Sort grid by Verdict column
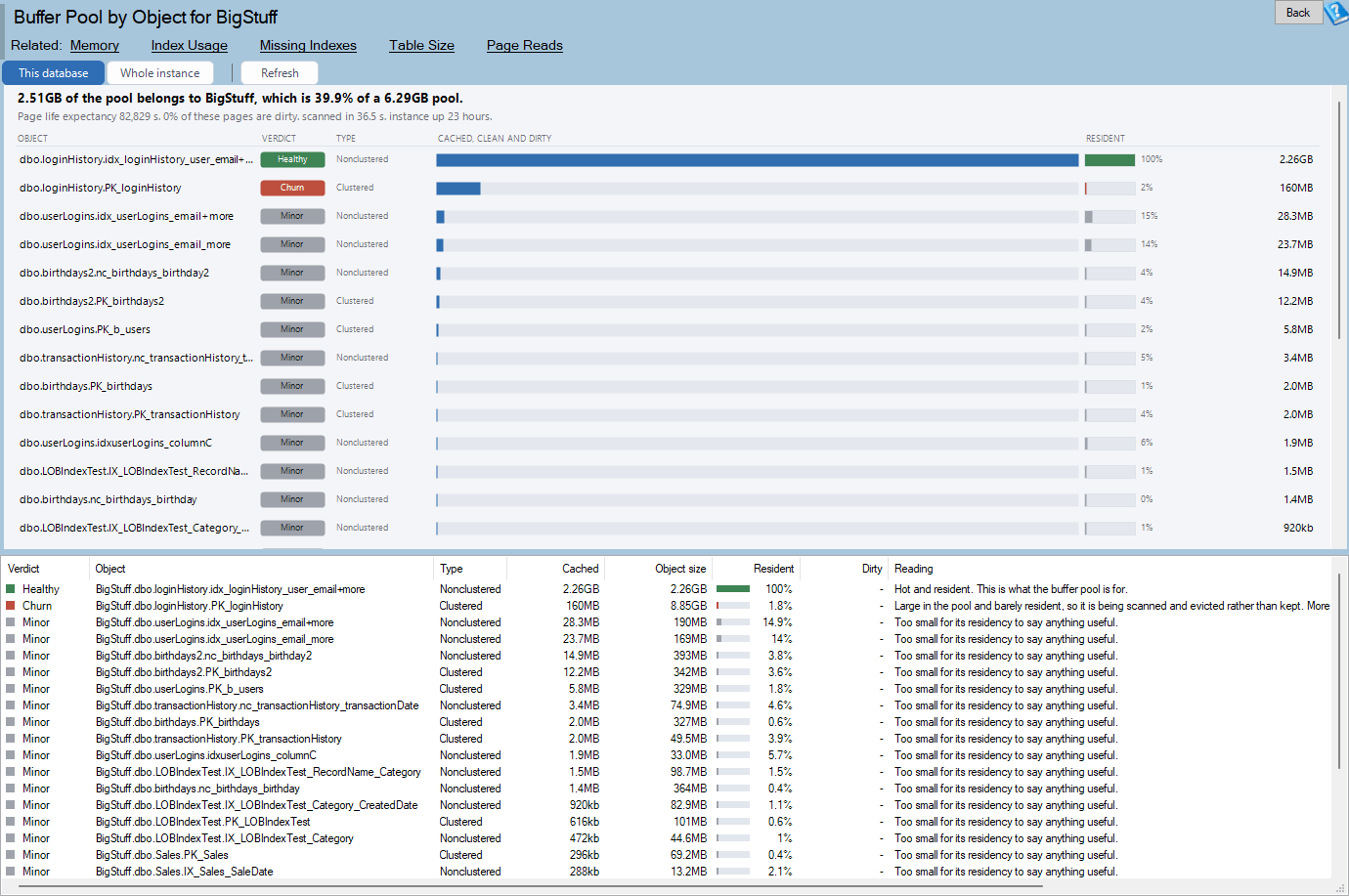 [45, 569]
